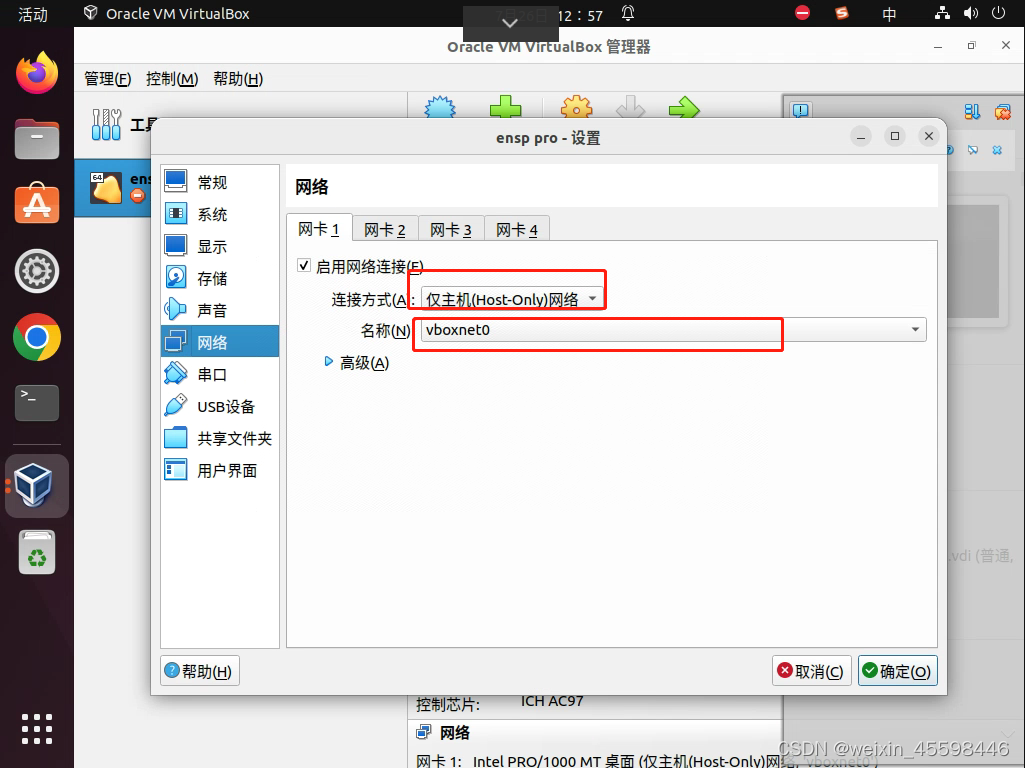Open Google Chrome from the dock
1025x768 pixels.
[37, 337]
